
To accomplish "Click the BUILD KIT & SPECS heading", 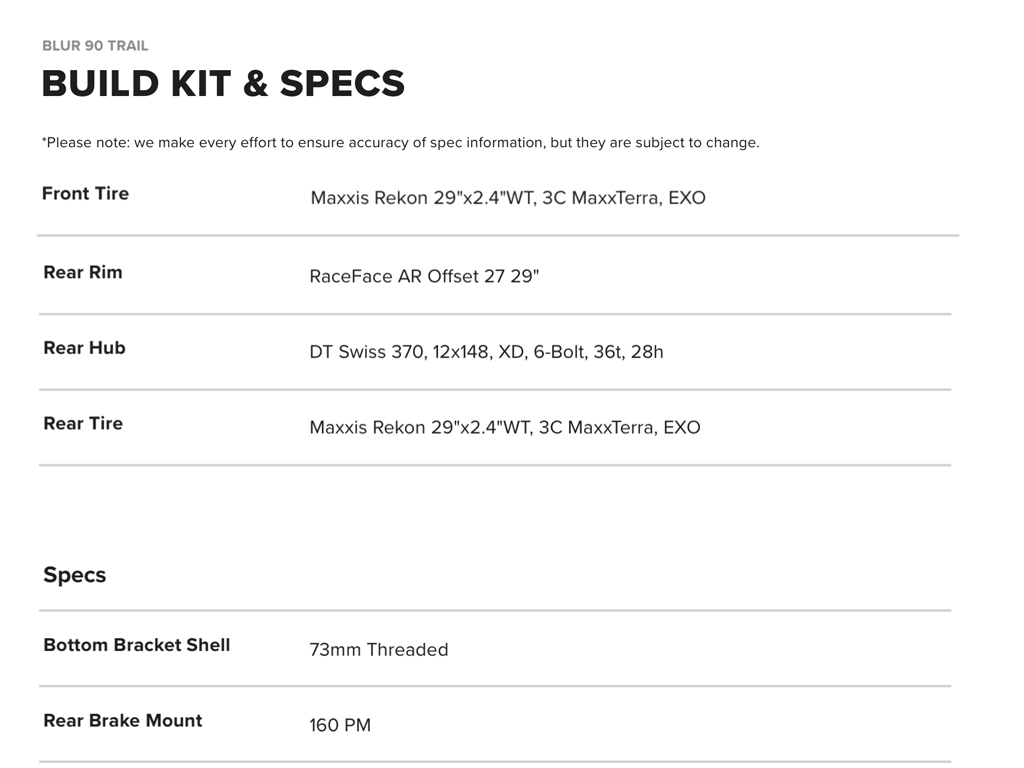I will pyautogui.click(x=223, y=84).
